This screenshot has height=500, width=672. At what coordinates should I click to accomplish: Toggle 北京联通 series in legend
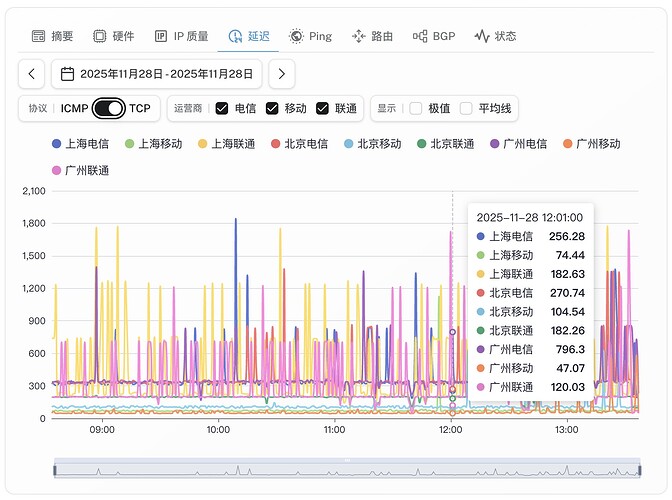(x=445, y=144)
